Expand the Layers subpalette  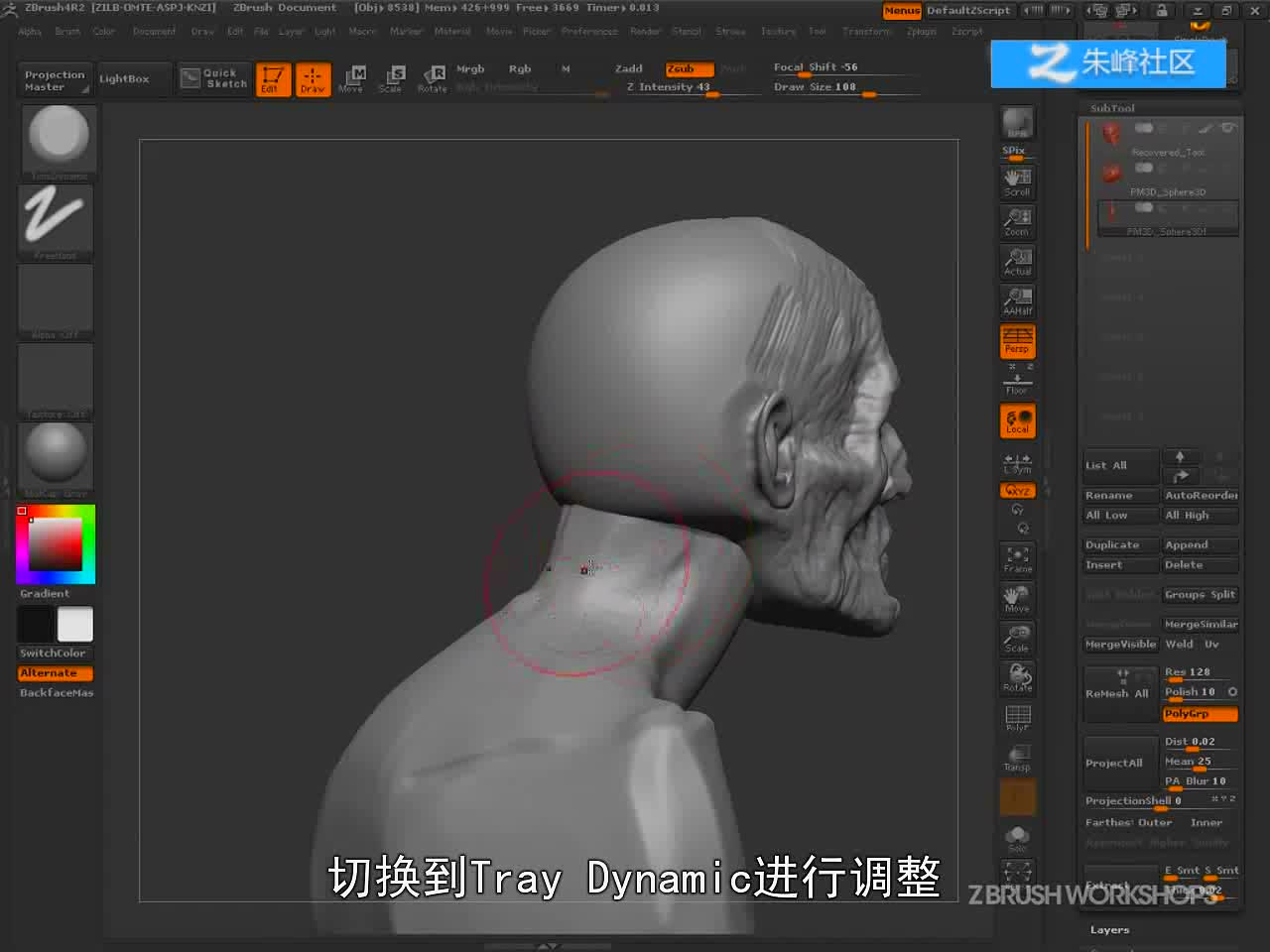(1109, 930)
